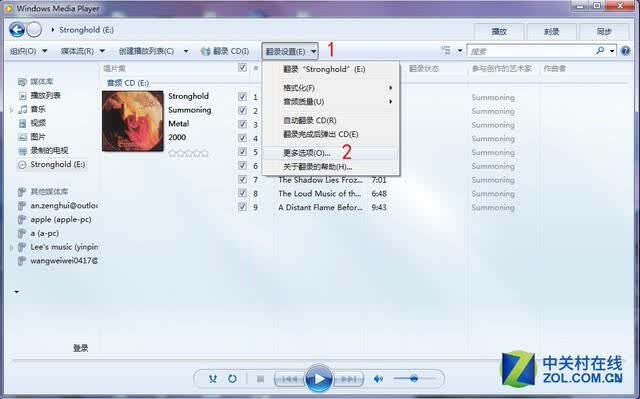
Task: Select 更多选项(O)... in rip settings menu
Action: click(307, 153)
